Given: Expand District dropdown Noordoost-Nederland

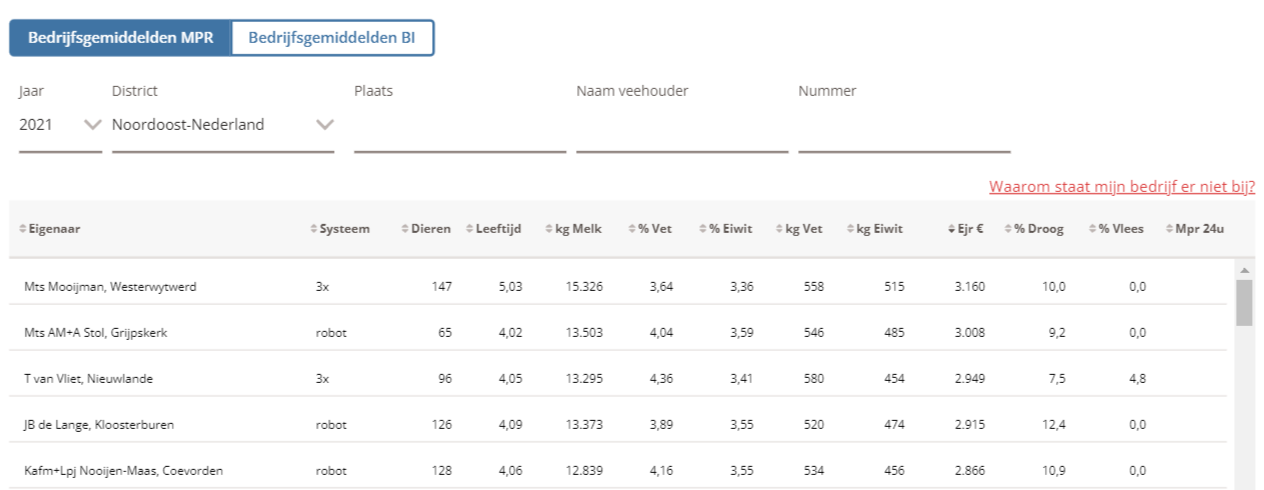Looking at the screenshot, I should pos(223,125).
